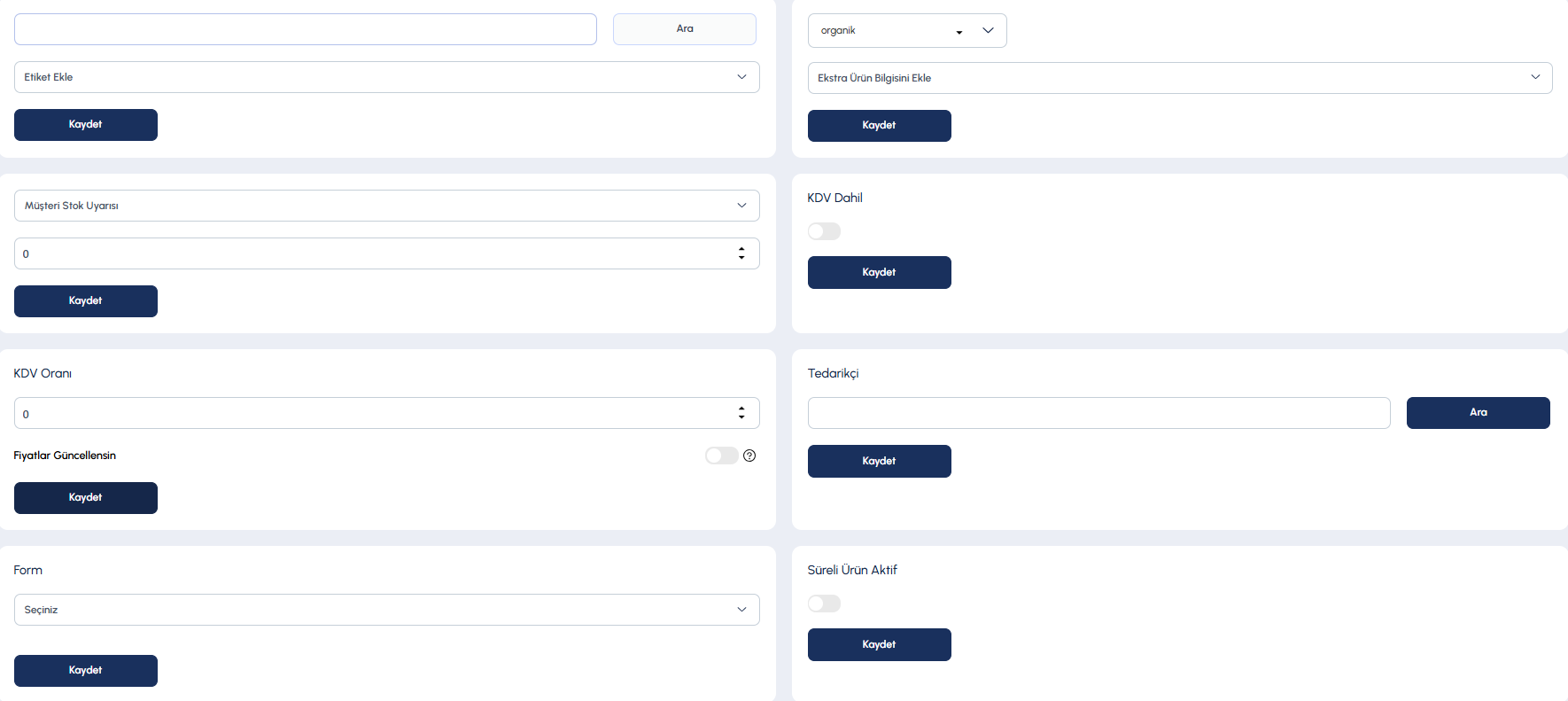The image size is (1568, 701).
Task: Click the spinner arrows in KDV Oranı field
Action: click(x=741, y=413)
